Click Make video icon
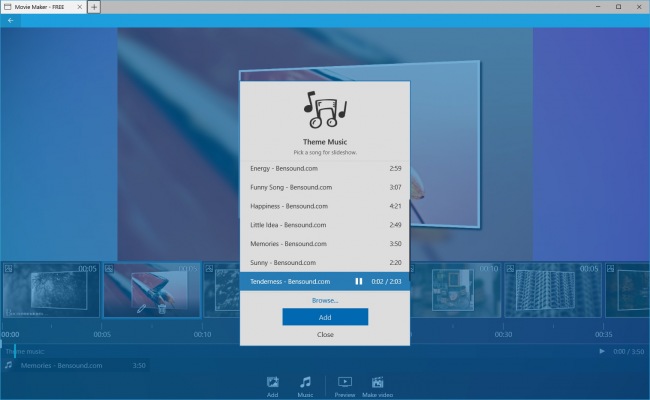The image size is (650, 400). click(x=377, y=387)
